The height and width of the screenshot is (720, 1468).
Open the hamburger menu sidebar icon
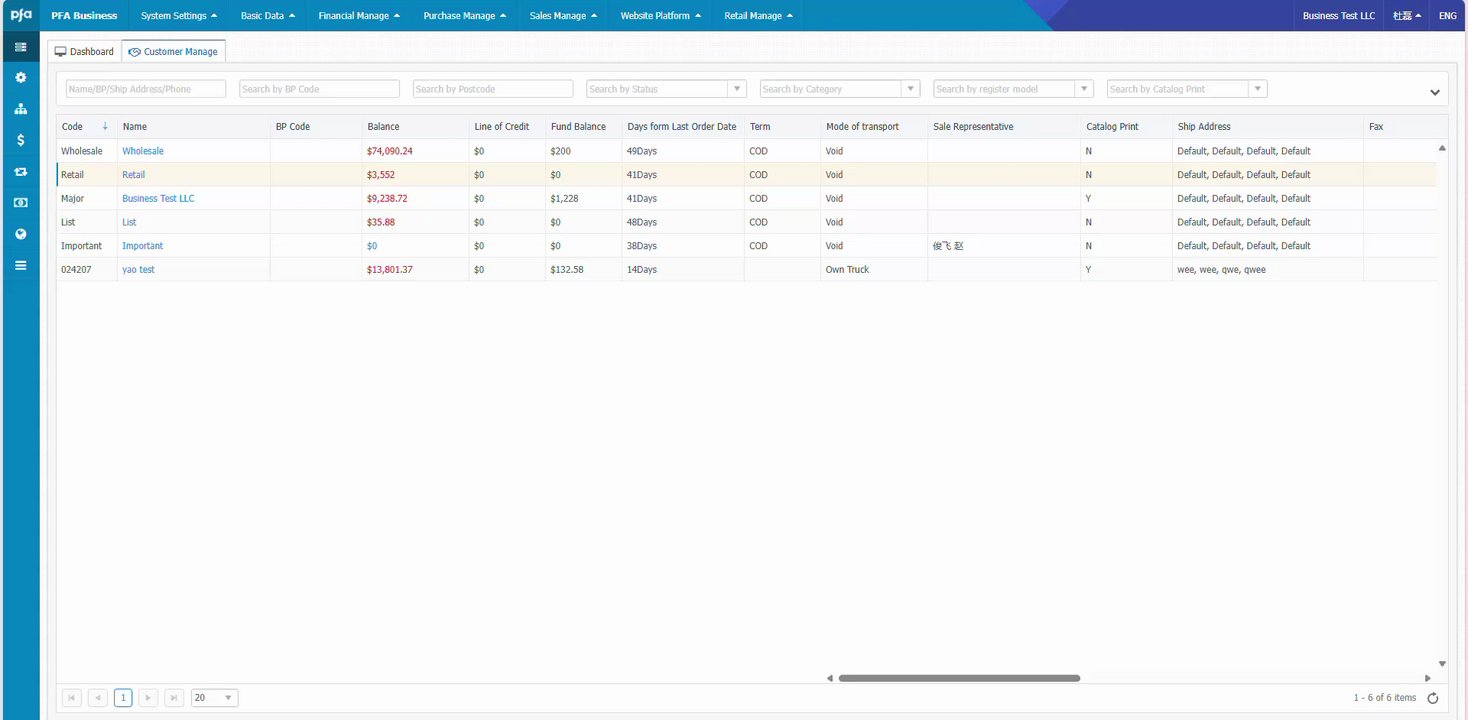click(21, 266)
